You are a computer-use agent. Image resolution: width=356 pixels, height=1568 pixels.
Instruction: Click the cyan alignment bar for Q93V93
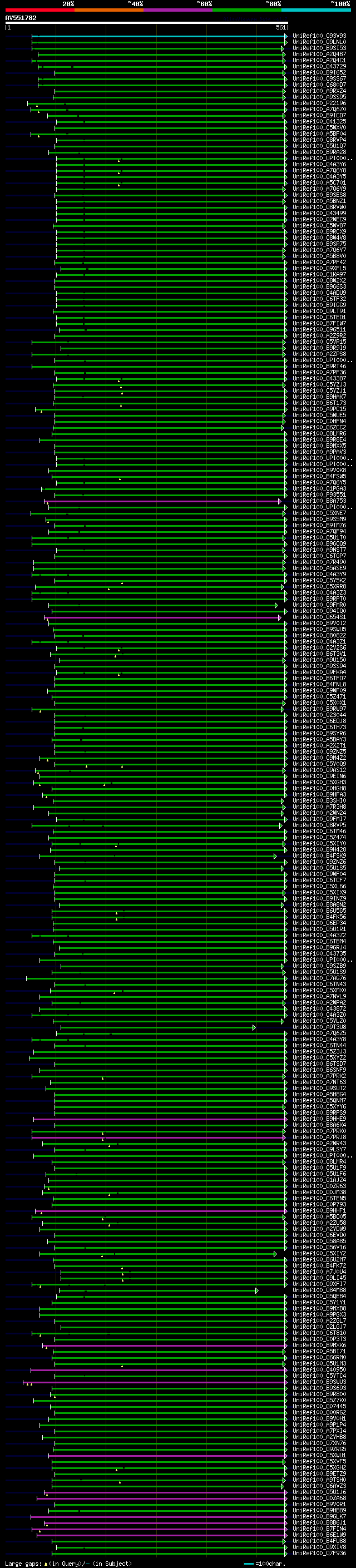[x=160, y=36]
